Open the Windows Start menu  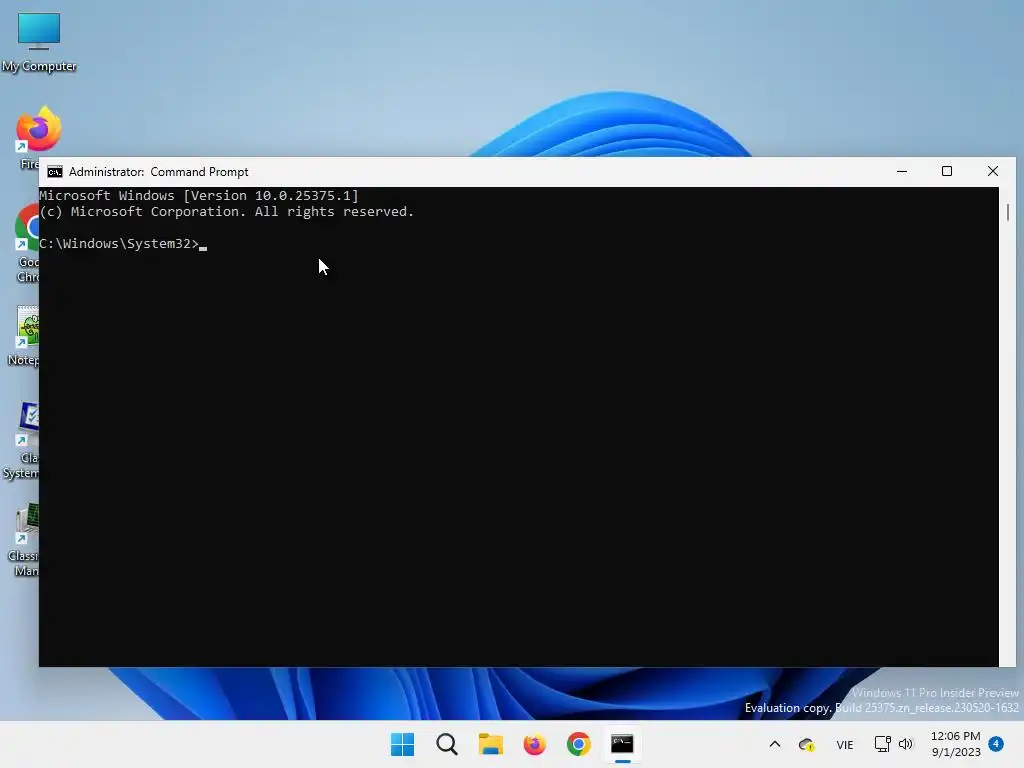402,744
